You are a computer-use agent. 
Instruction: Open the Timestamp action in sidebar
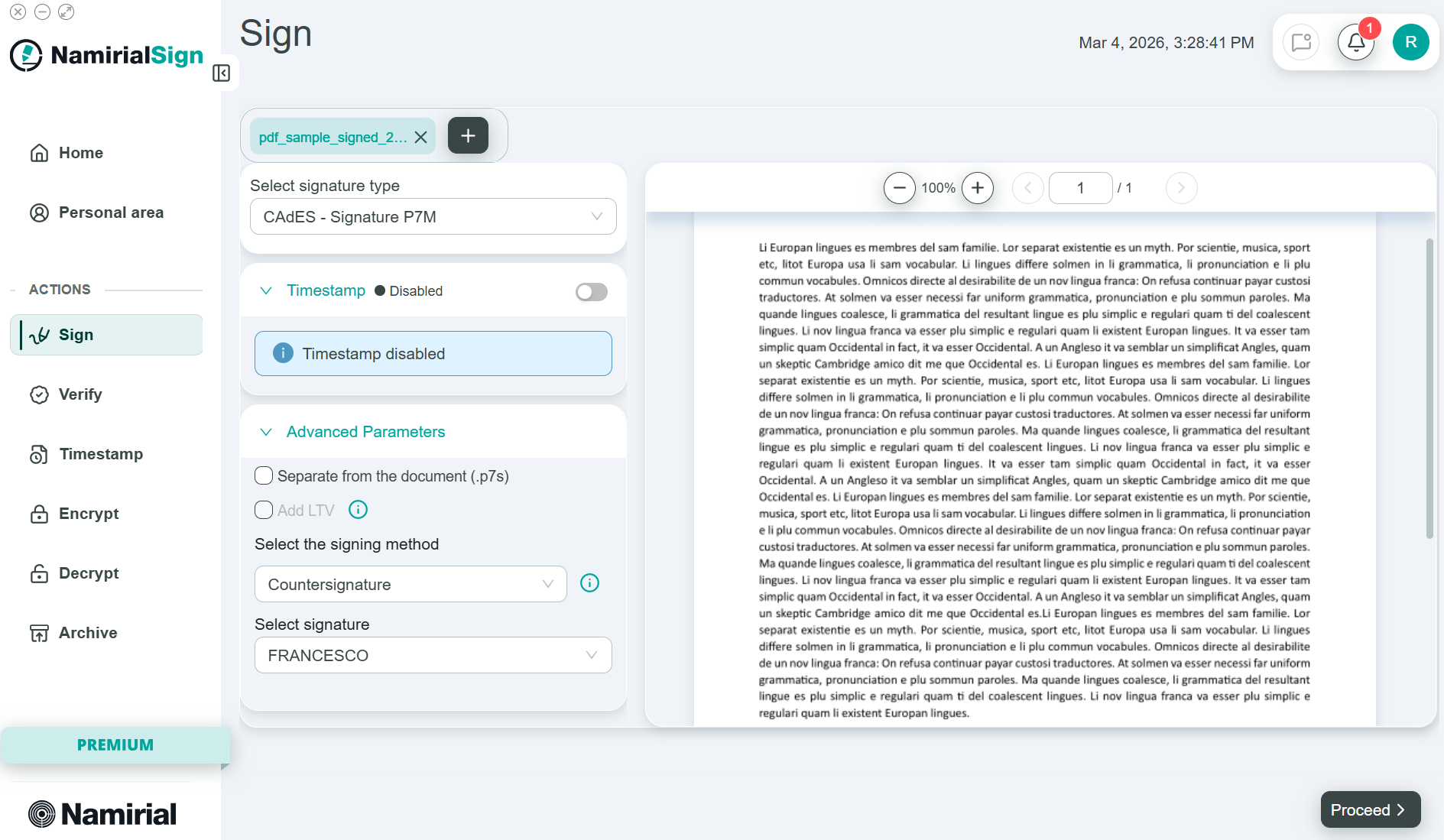coord(107,454)
